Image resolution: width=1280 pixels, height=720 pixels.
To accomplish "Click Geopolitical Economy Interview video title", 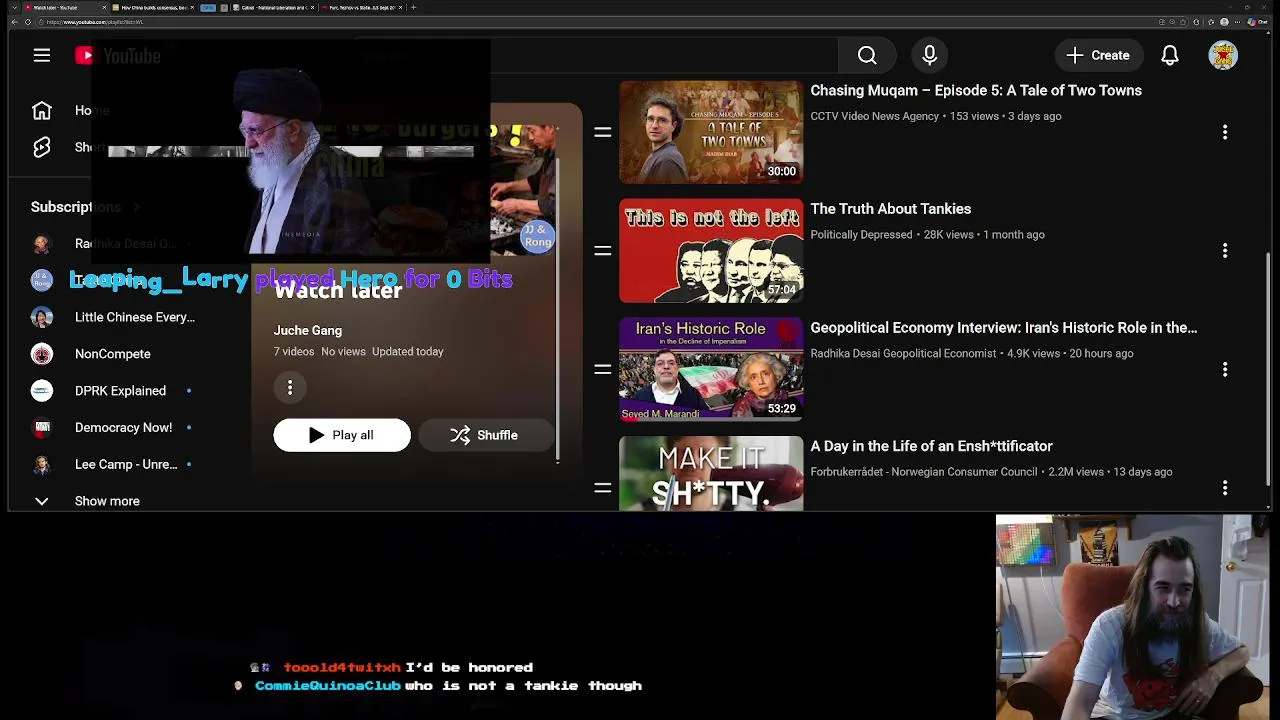I will (x=1004, y=328).
